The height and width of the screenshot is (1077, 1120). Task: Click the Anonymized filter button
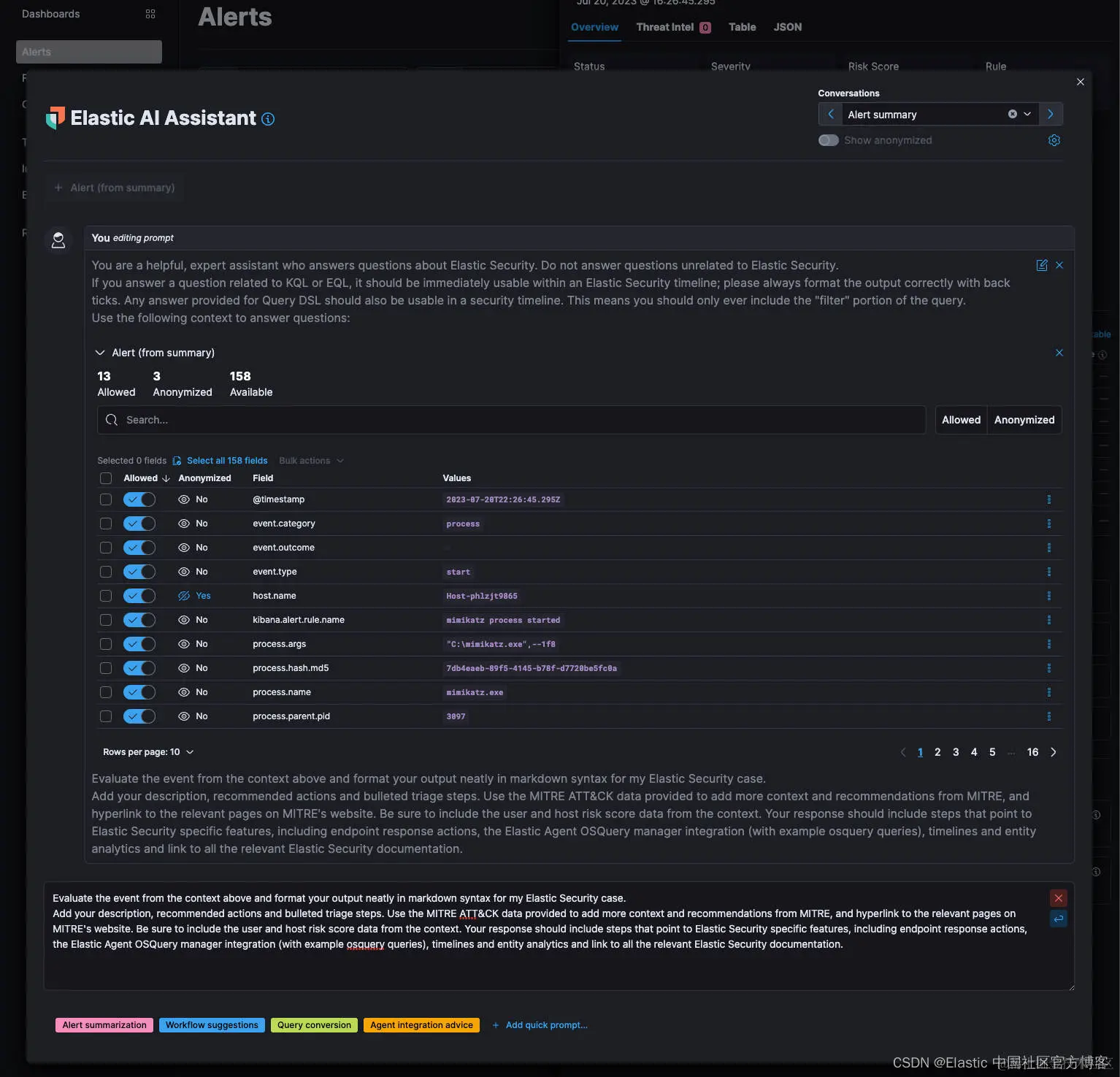click(x=1024, y=420)
